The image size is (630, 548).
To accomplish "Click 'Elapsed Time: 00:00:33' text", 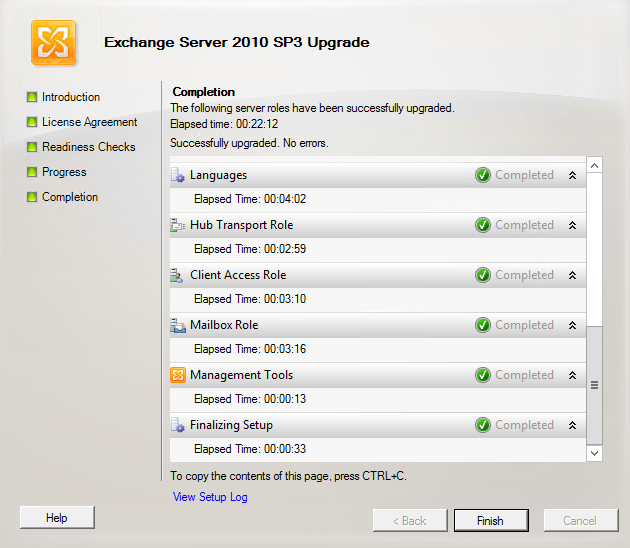I will coord(250,449).
